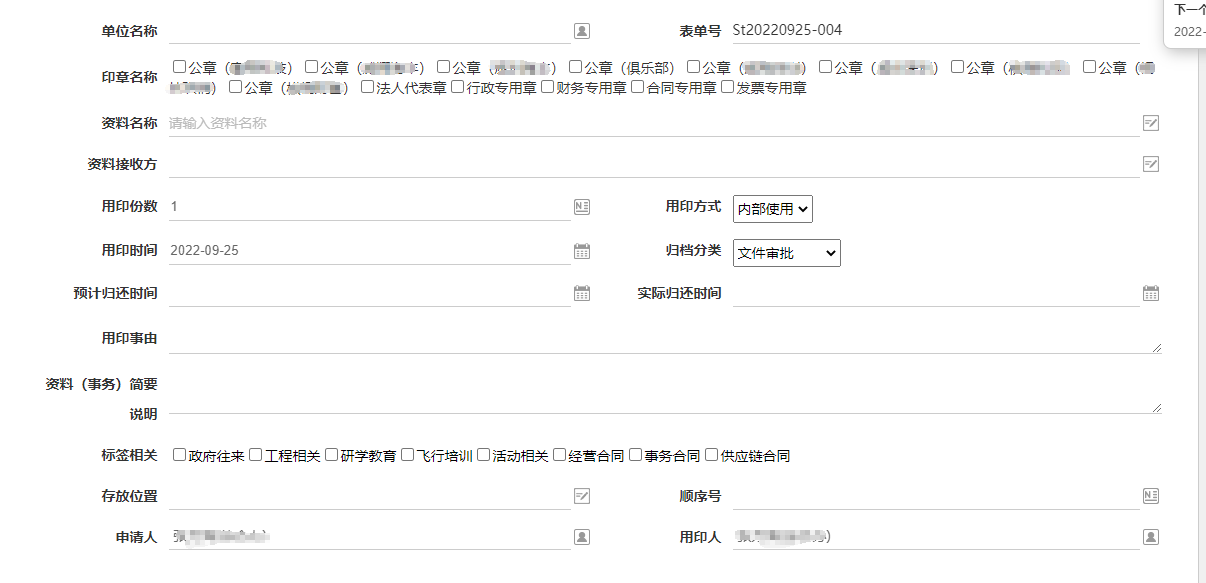
Task: Click the selection icon beside 存放位置
Action: click(x=581, y=495)
